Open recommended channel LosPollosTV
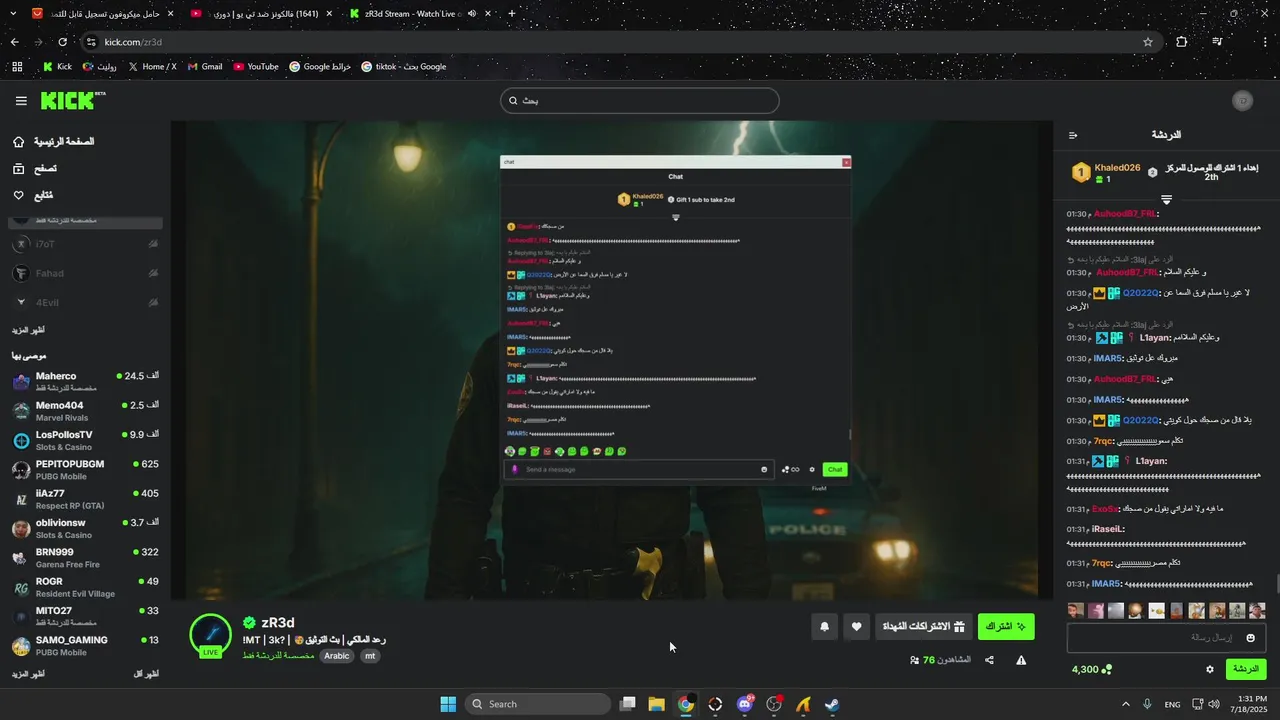1280x720 pixels. 85,441
